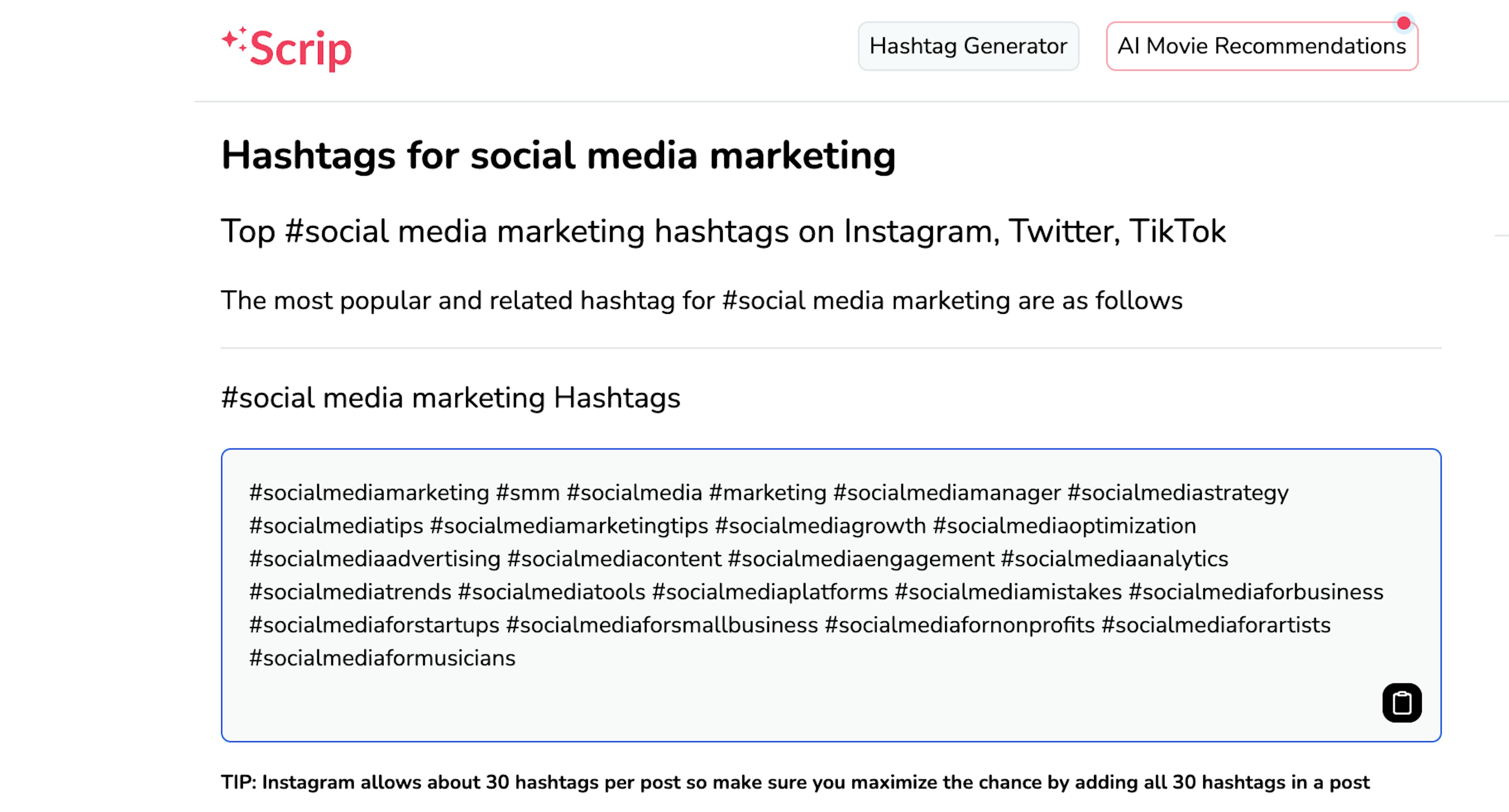
Task: Click the #socialmediaanalytics hashtag
Action: click(x=1114, y=559)
